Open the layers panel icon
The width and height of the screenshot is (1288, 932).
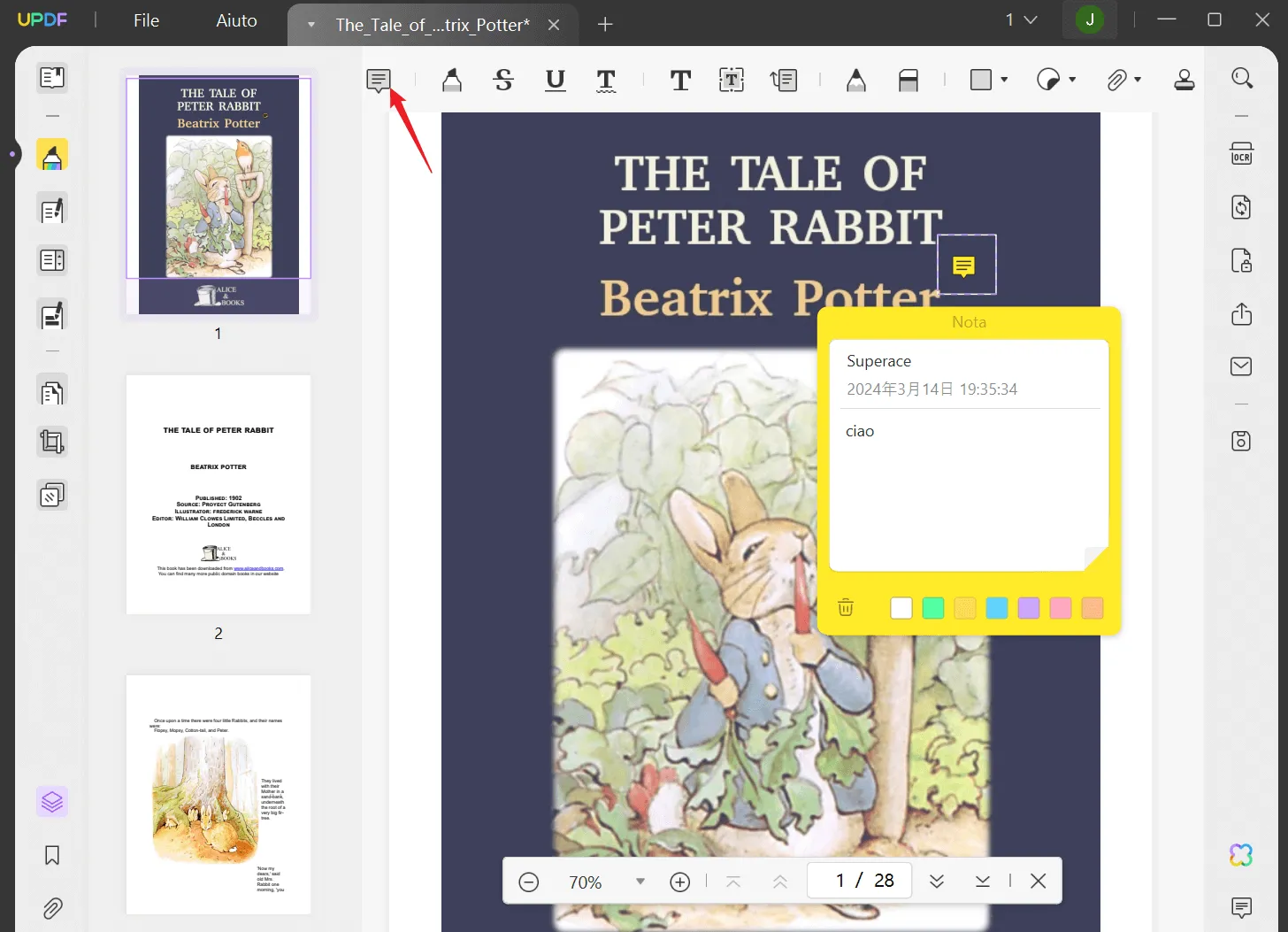coord(52,802)
